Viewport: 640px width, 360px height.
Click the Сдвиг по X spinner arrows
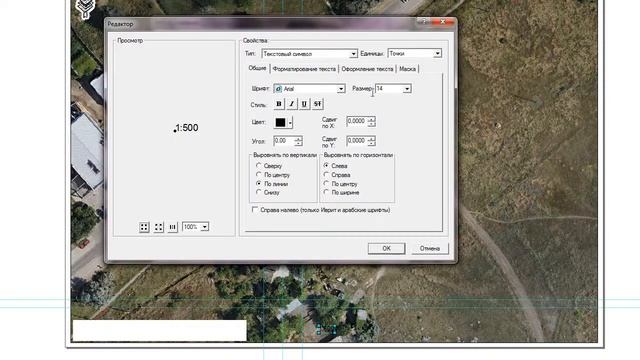(371, 122)
